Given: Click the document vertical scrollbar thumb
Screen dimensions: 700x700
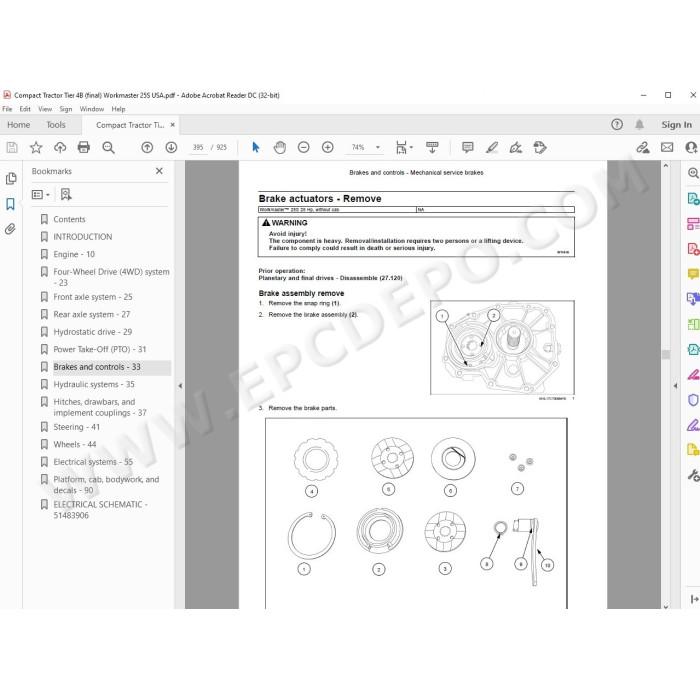Looking at the screenshot, I should point(666,354).
